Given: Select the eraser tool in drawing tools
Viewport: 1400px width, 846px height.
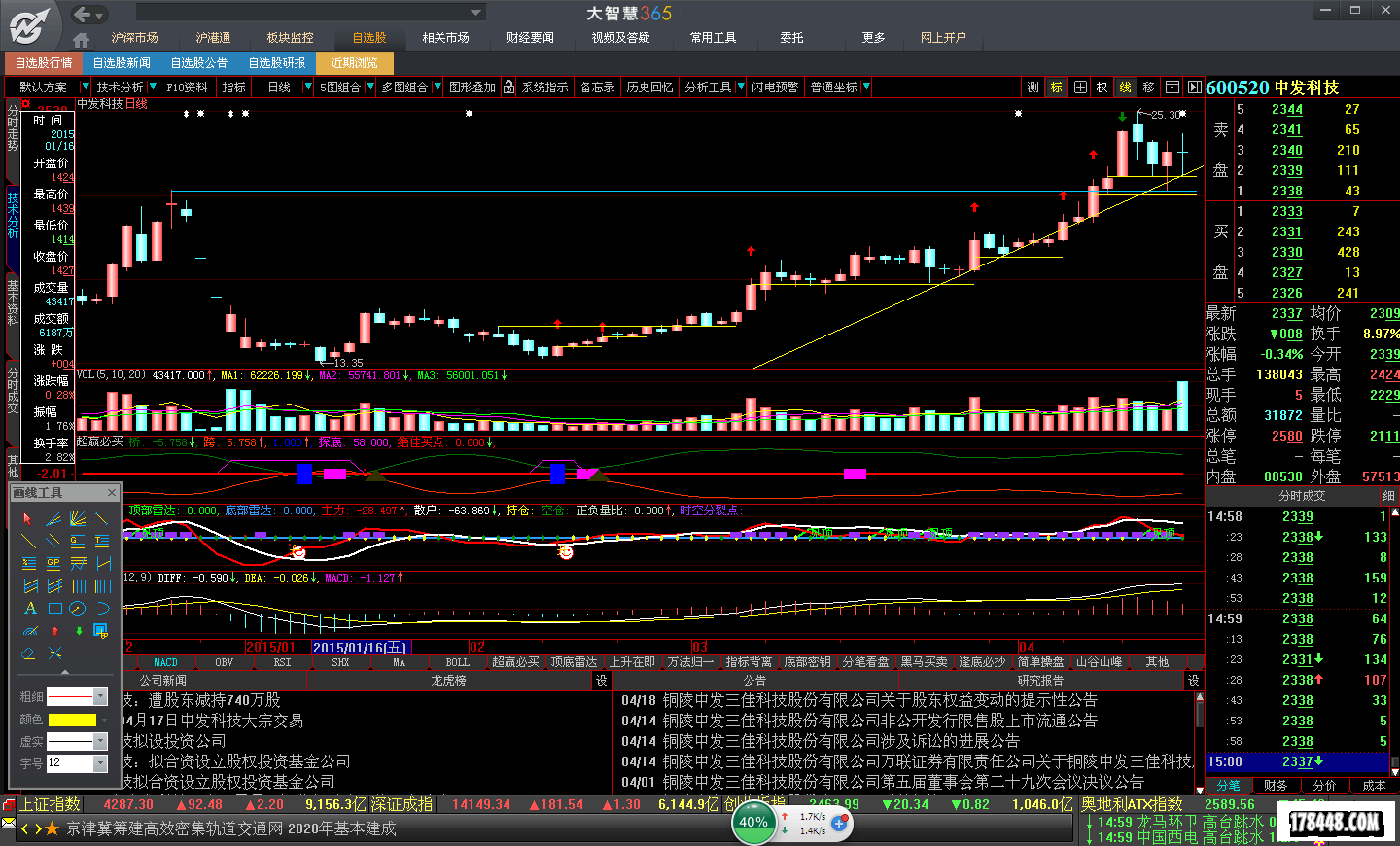Looking at the screenshot, I should [28, 652].
